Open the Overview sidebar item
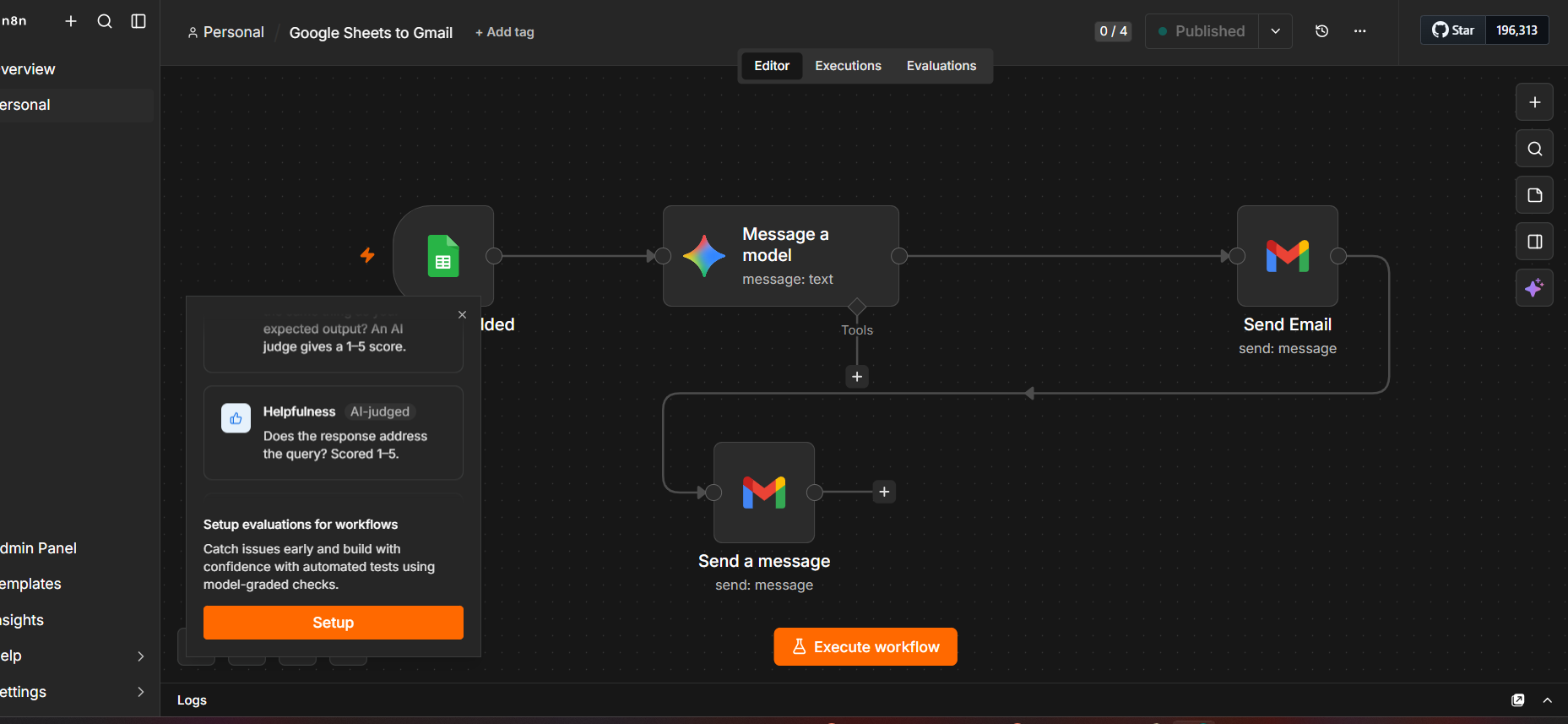The height and width of the screenshot is (724, 1568). click(x=76, y=69)
